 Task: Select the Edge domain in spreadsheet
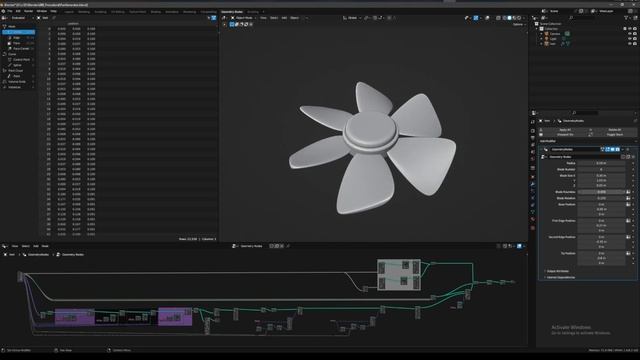coord(16,38)
